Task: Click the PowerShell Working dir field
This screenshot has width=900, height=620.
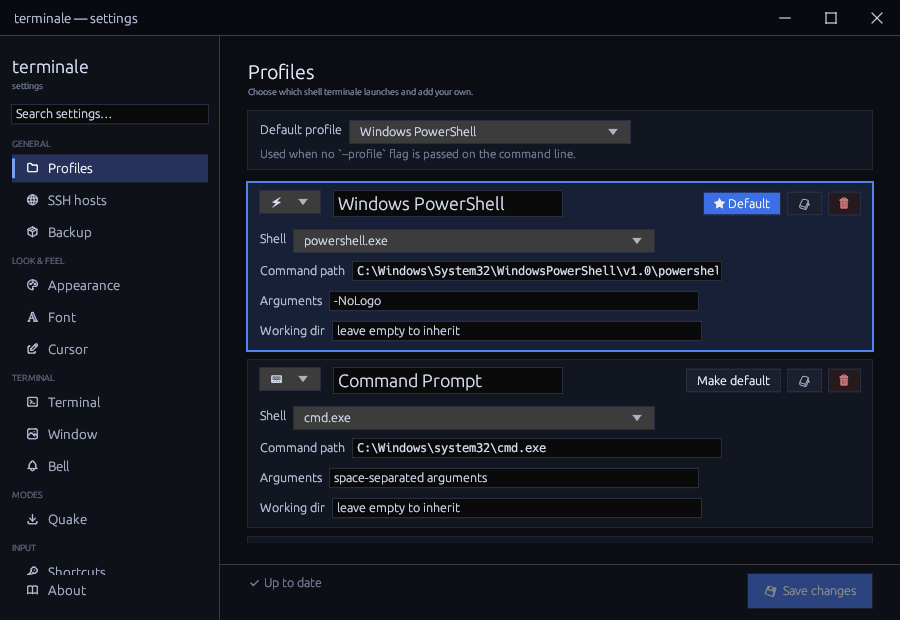Action: pyautogui.click(x=517, y=331)
